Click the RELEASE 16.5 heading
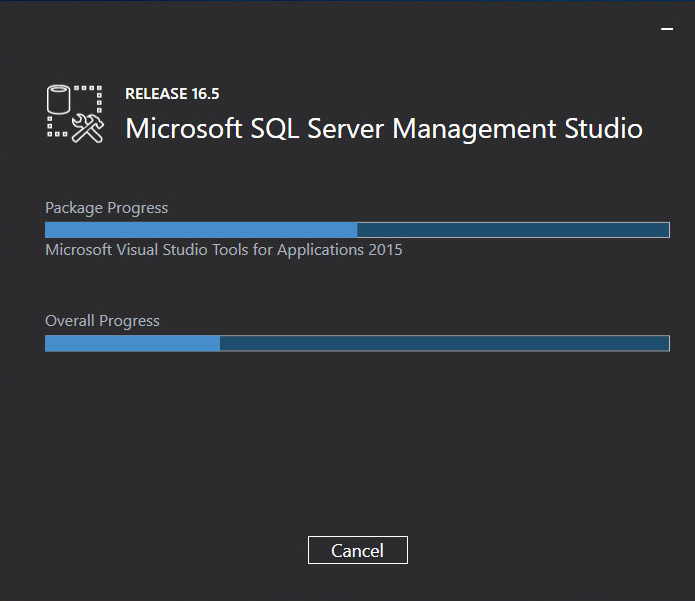This screenshot has height=601, width=695. point(172,94)
